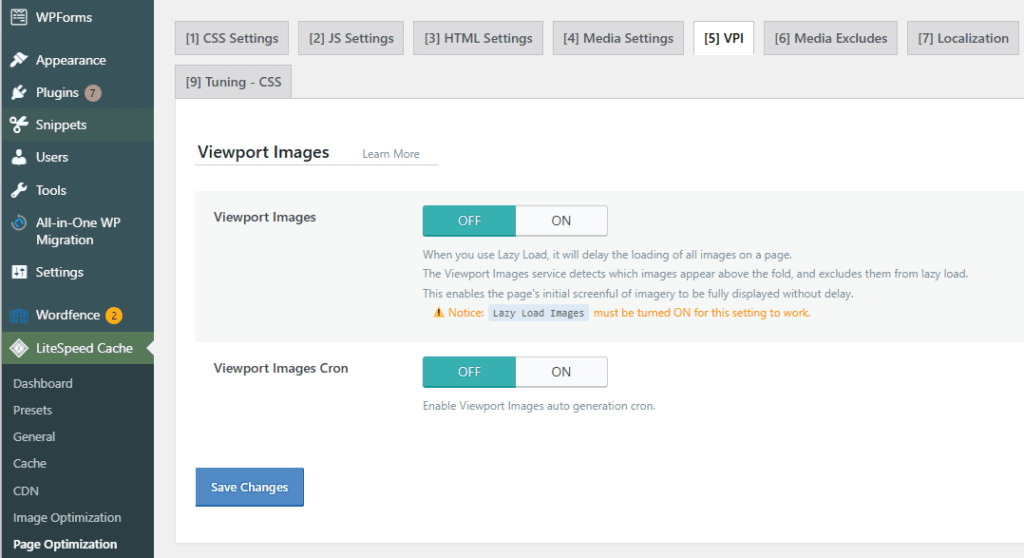Turn Viewport Images ON
The height and width of the screenshot is (558, 1024).
(561, 221)
